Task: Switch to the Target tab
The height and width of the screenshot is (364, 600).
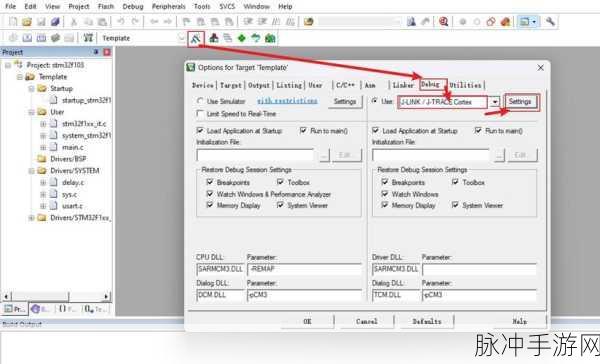Action: (x=230, y=85)
